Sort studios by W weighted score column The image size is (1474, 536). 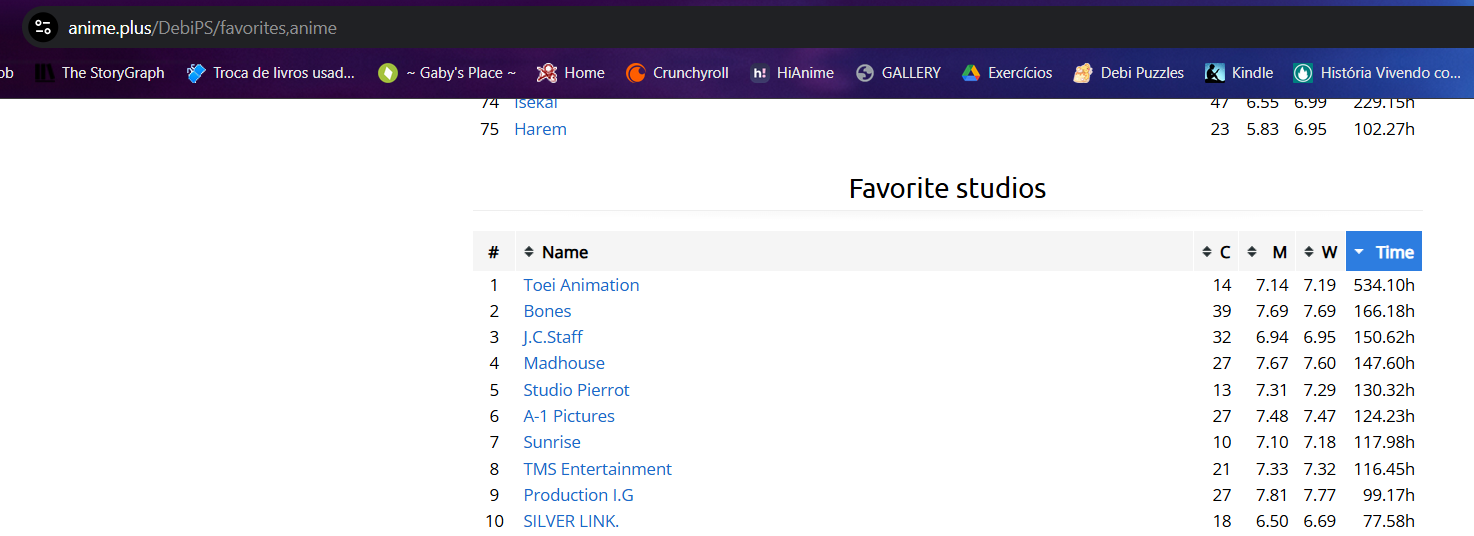click(1321, 252)
